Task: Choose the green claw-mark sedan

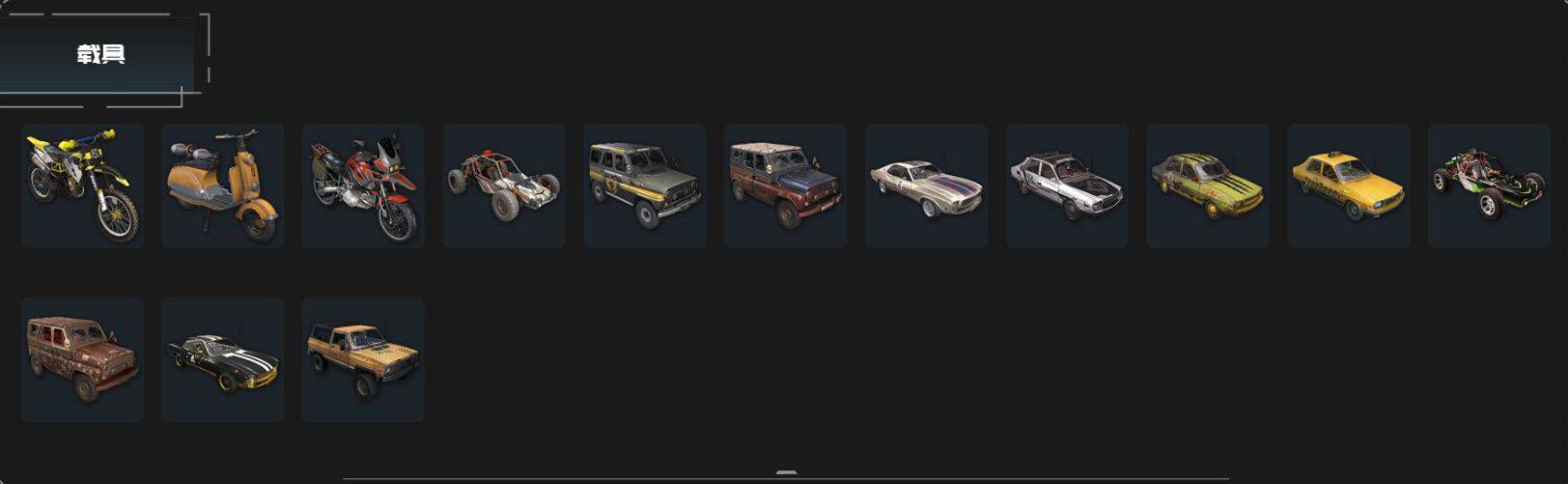Action: pyautogui.click(x=1208, y=185)
